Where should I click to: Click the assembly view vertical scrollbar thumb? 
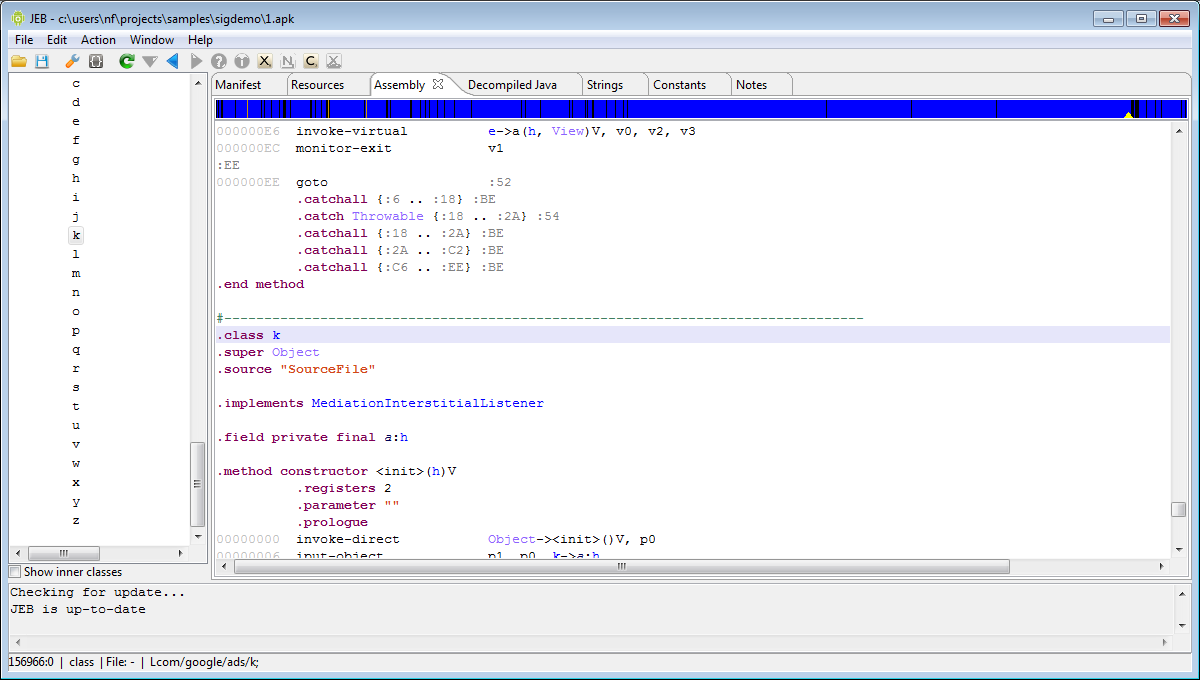tap(1179, 509)
